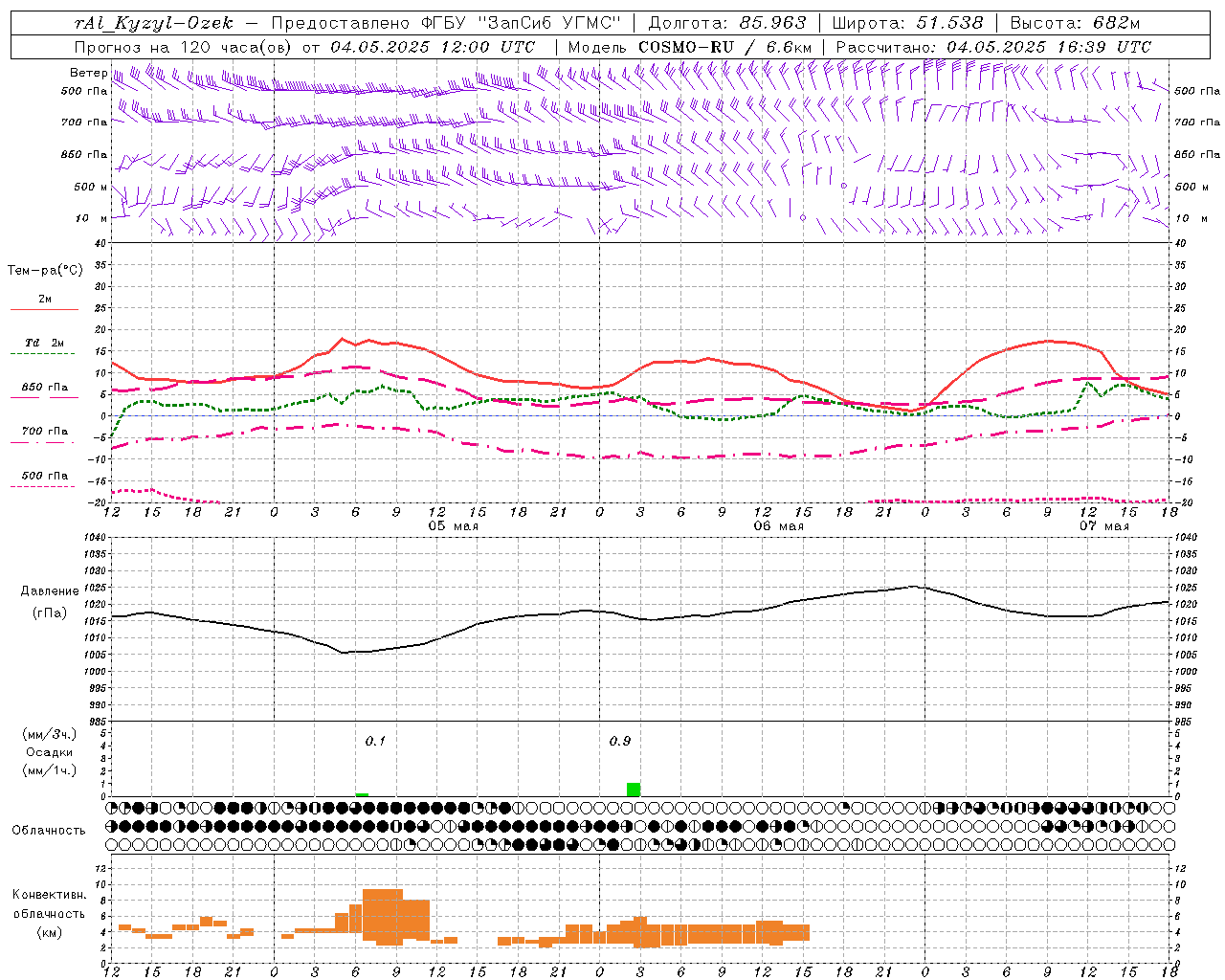
Task: Click the Ветер wind panel label
Action: coord(88,73)
